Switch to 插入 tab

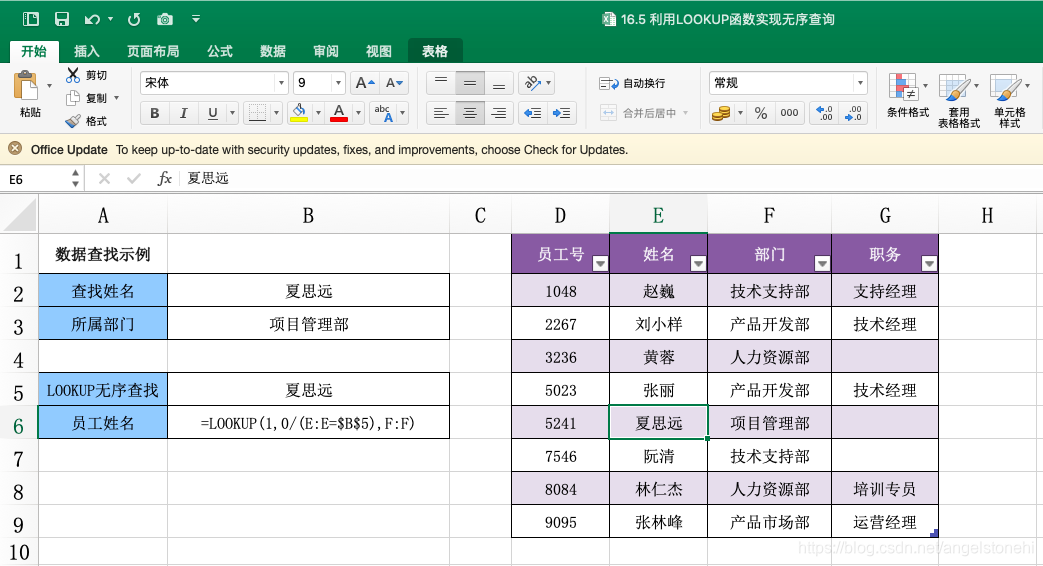pos(86,51)
